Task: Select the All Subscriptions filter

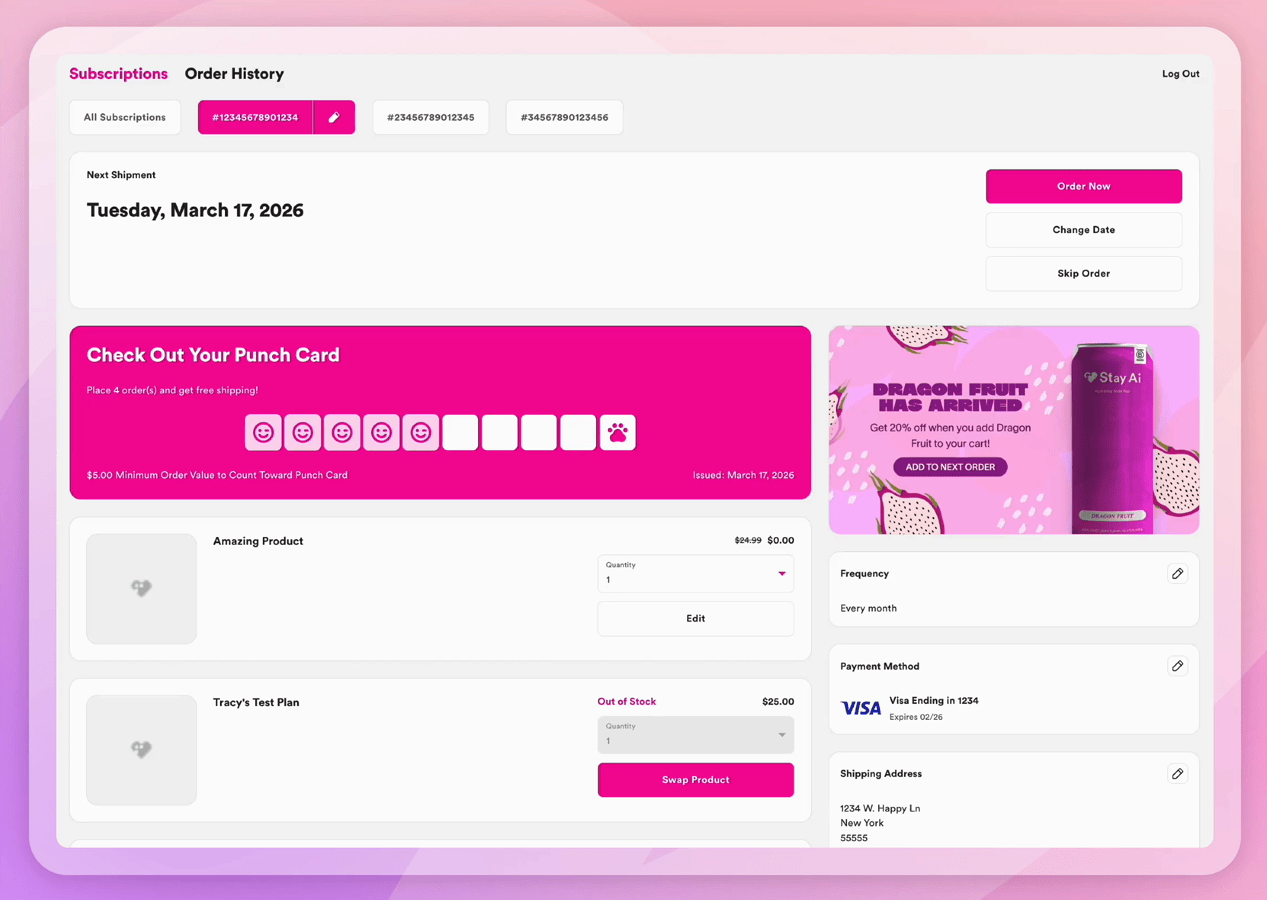Action: pyautogui.click(x=125, y=117)
